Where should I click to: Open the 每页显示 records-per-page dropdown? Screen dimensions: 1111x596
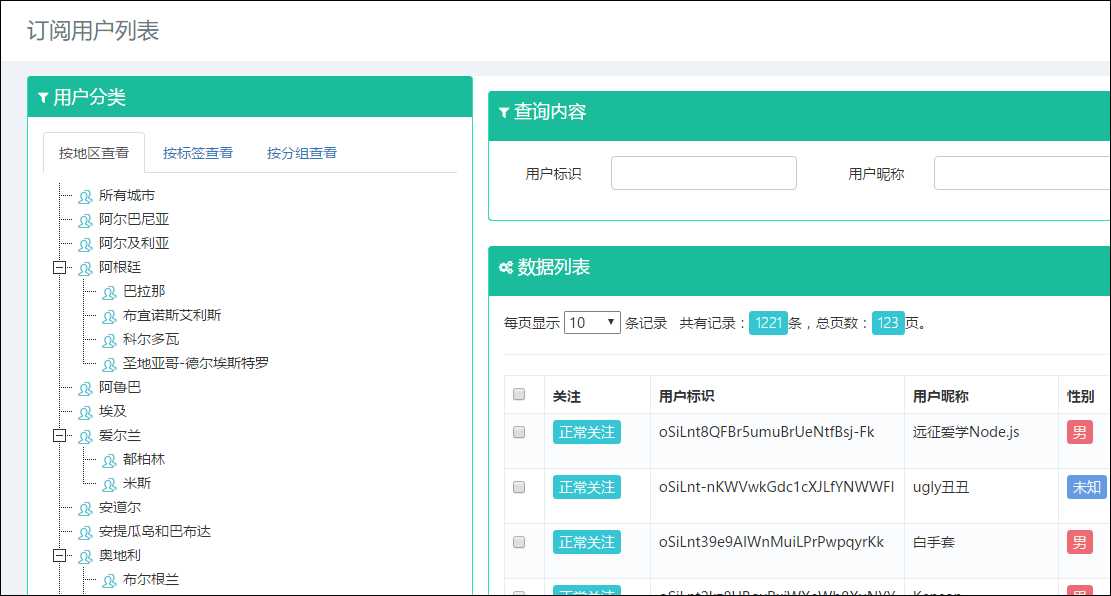click(592, 322)
